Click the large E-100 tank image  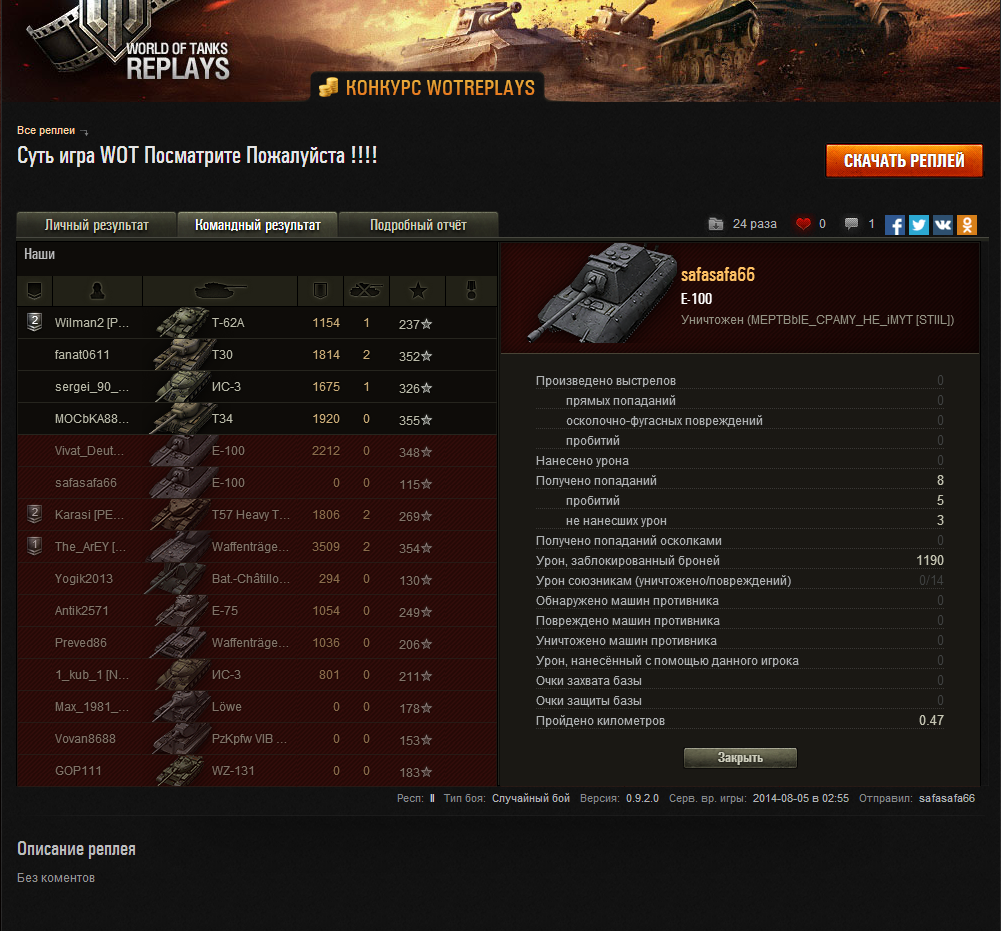pos(601,293)
